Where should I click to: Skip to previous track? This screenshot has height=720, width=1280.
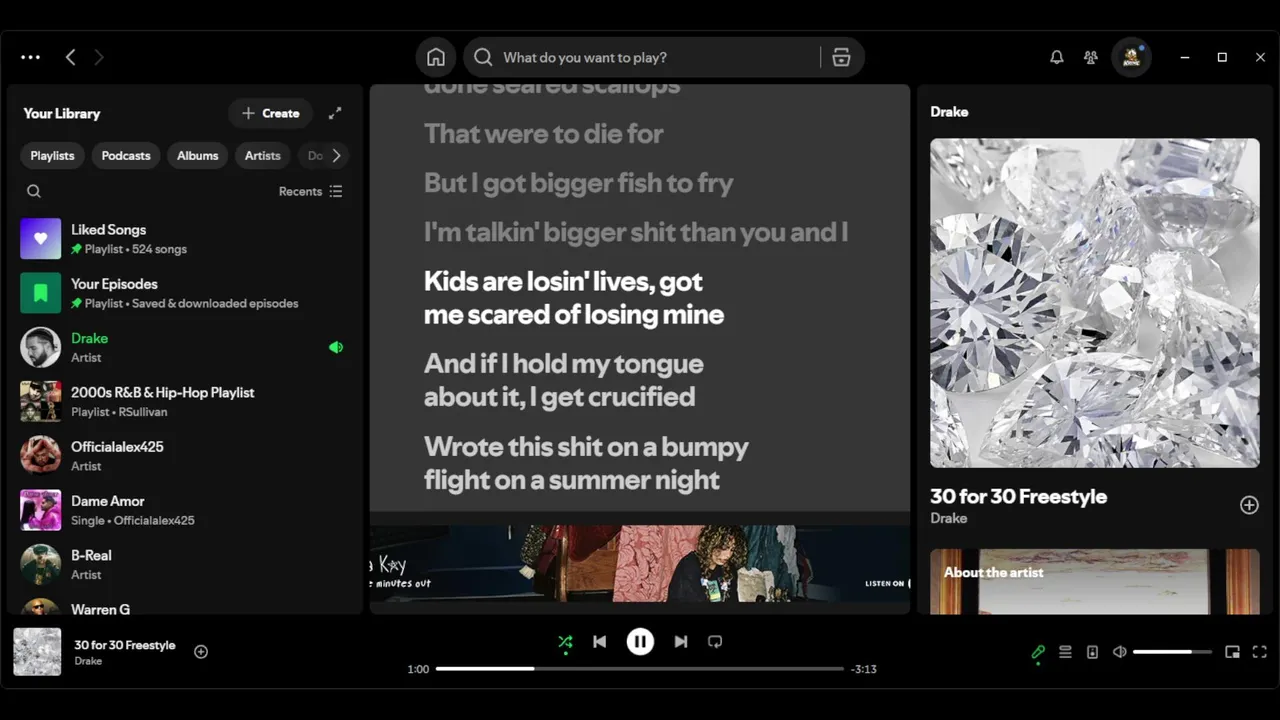point(599,642)
